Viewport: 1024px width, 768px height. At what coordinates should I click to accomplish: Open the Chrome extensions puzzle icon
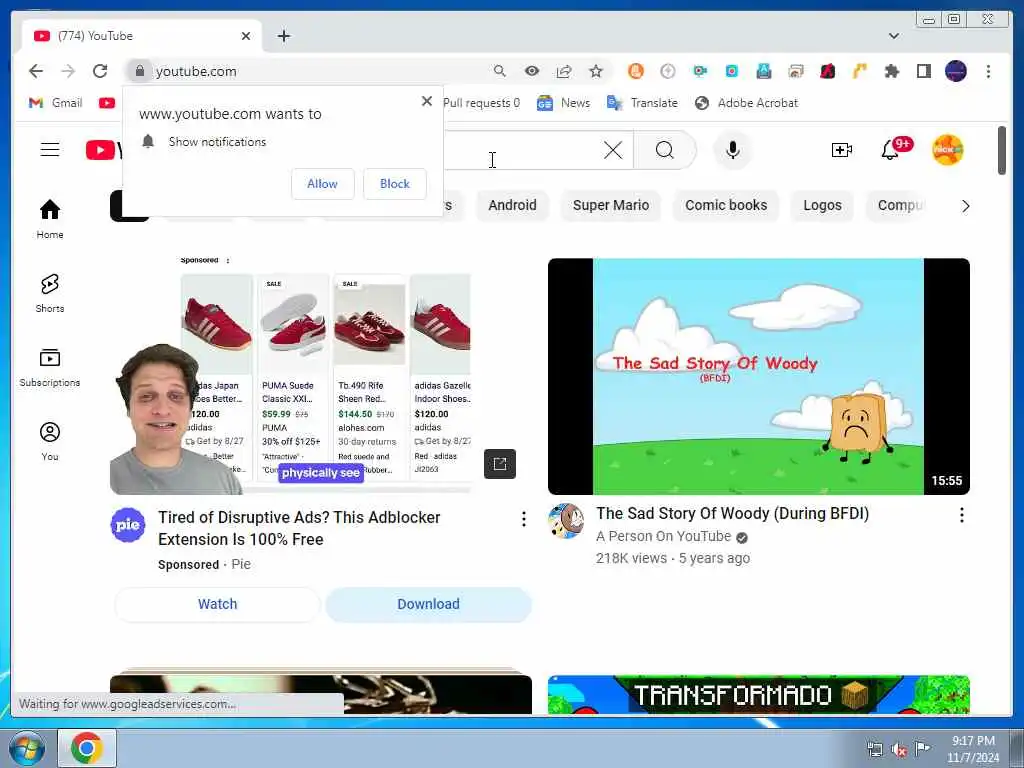point(891,71)
